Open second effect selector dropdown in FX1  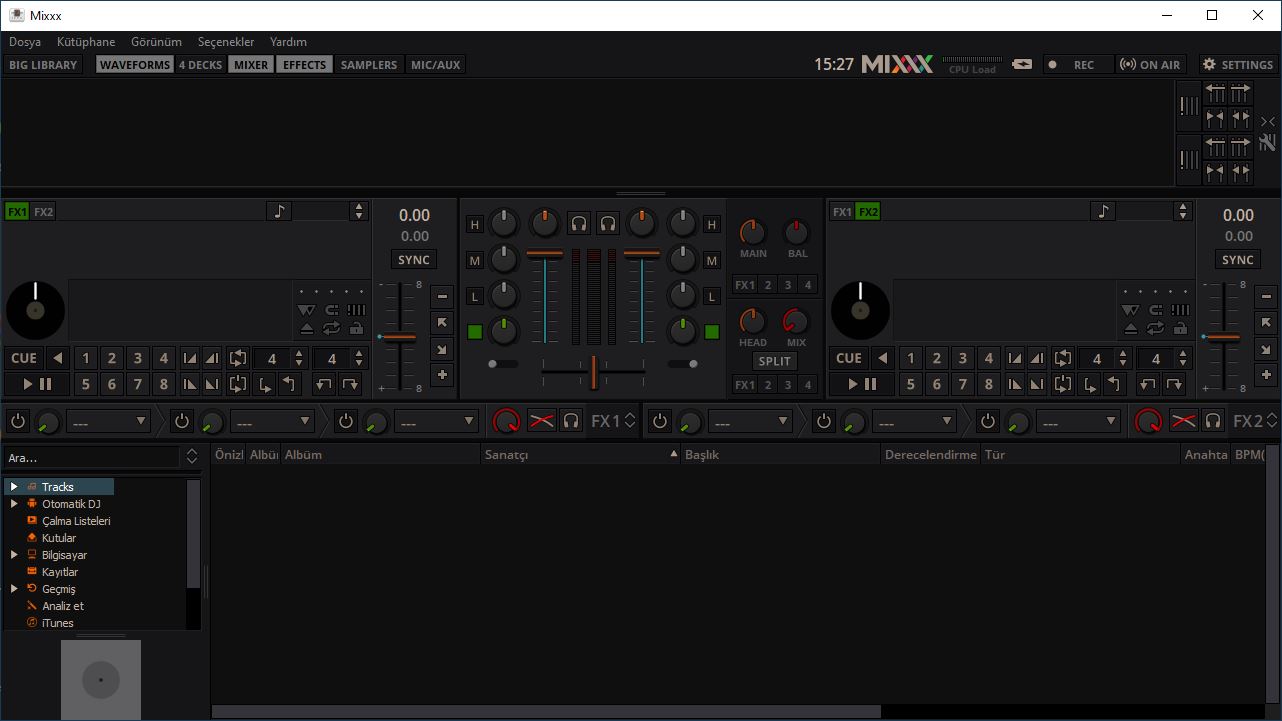[x=272, y=422]
